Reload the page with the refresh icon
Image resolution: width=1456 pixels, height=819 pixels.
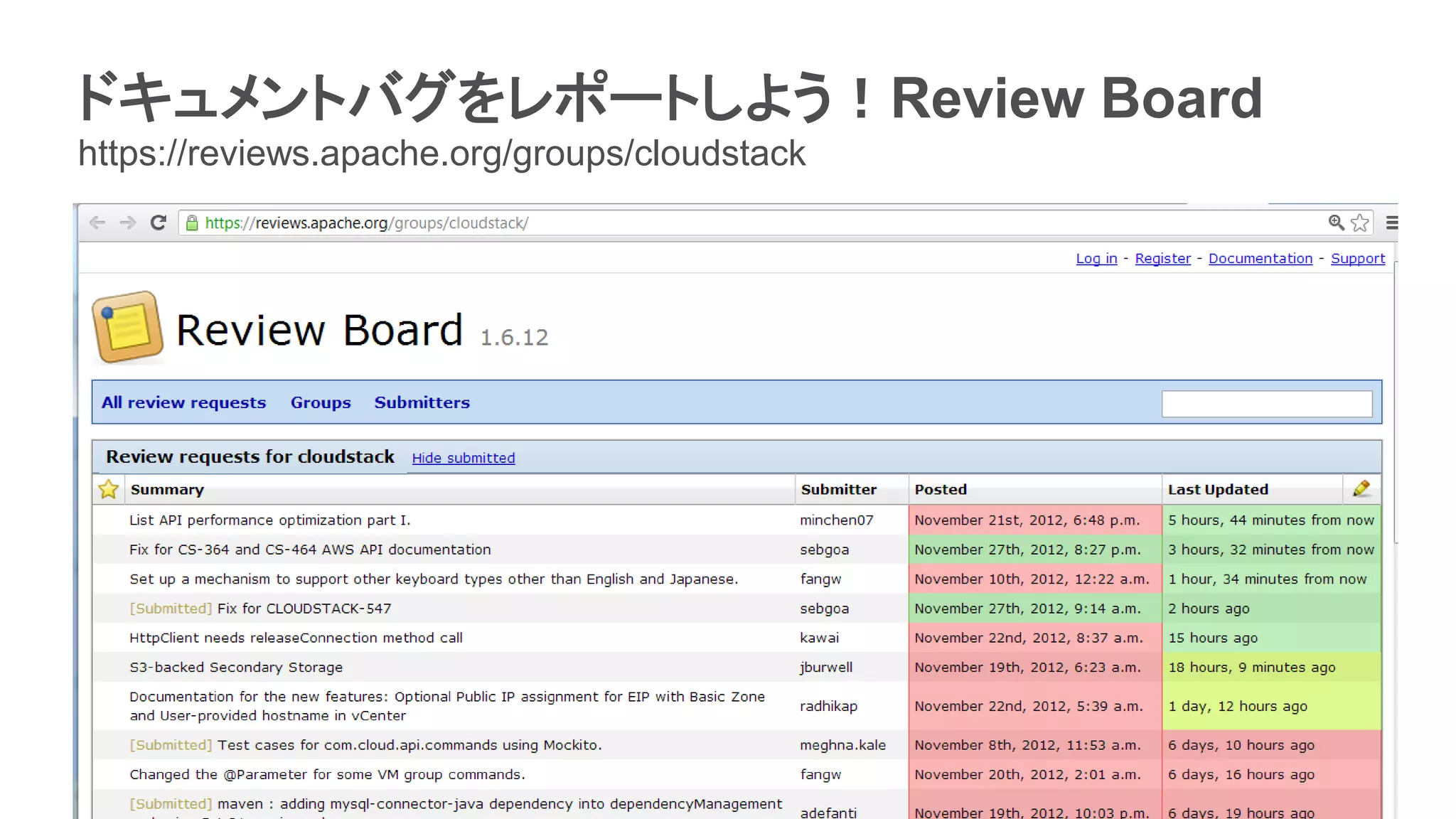[159, 223]
